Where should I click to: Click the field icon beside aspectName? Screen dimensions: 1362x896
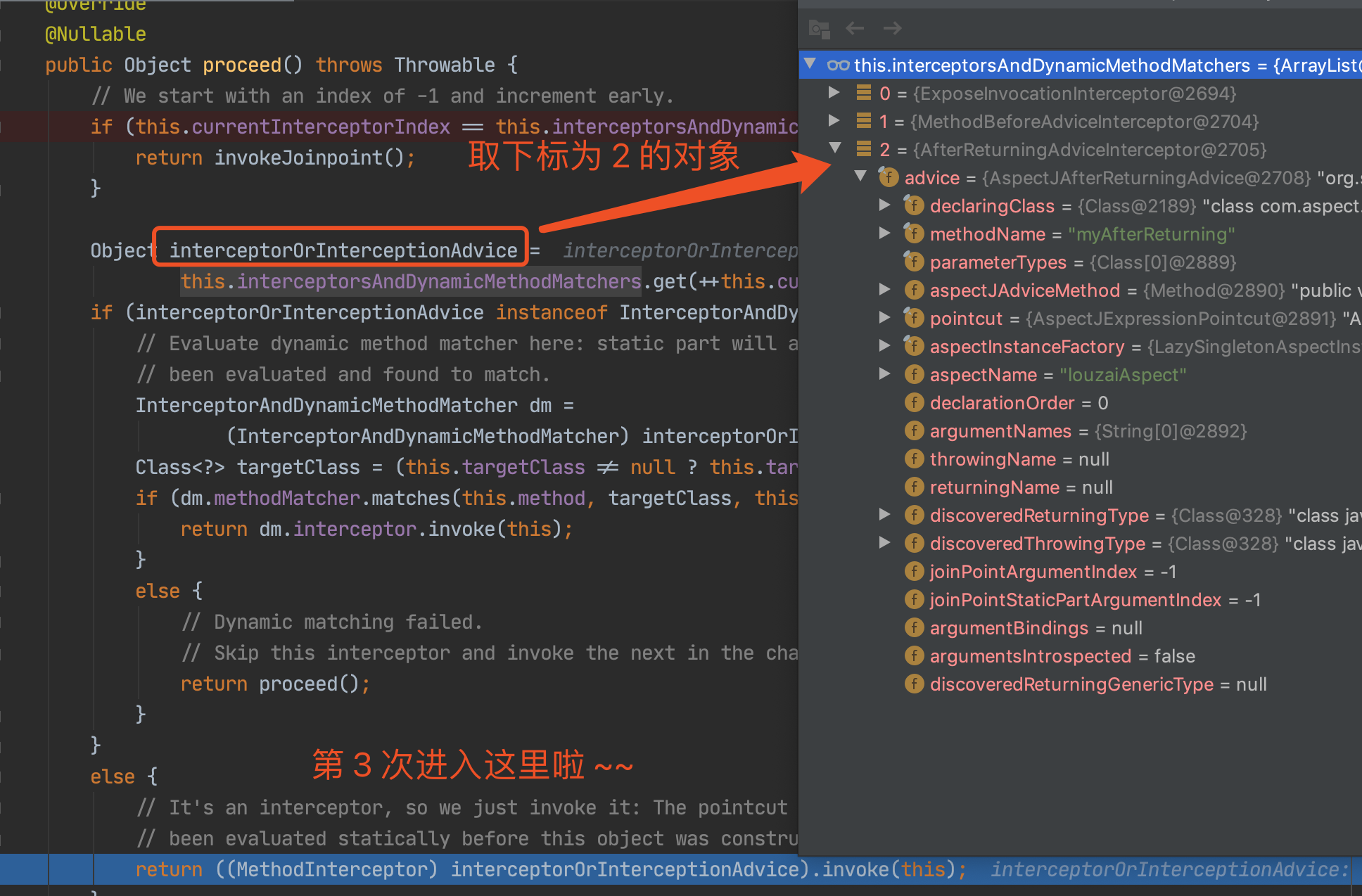pyautogui.click(x=914, y=374)
